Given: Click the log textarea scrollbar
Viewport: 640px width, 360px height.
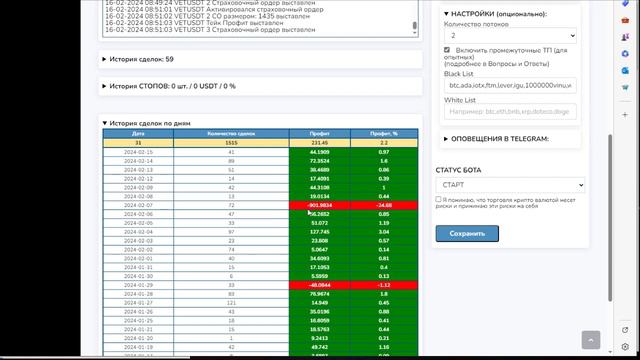Looking at the screenshot, I should coord(415,25).
